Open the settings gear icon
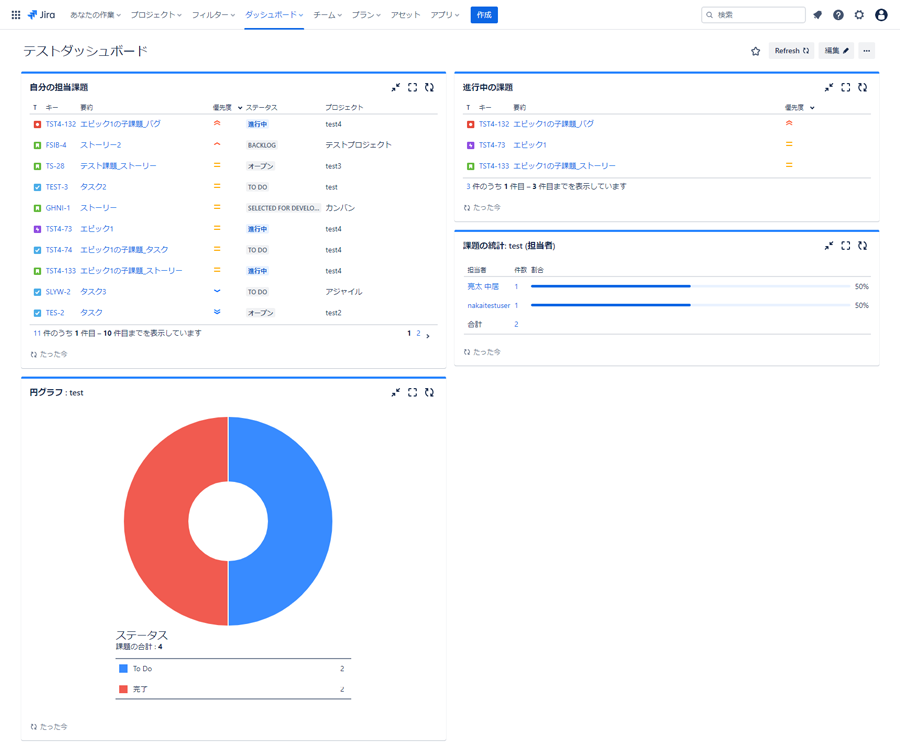 pyautogui.click(x=859, y=15)
